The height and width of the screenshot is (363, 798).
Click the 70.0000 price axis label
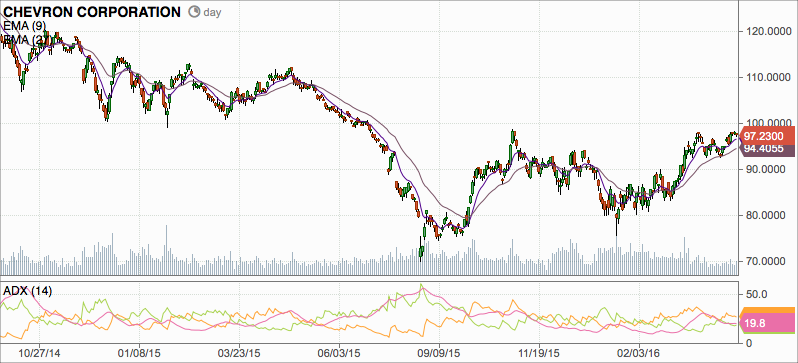point(766,262)
